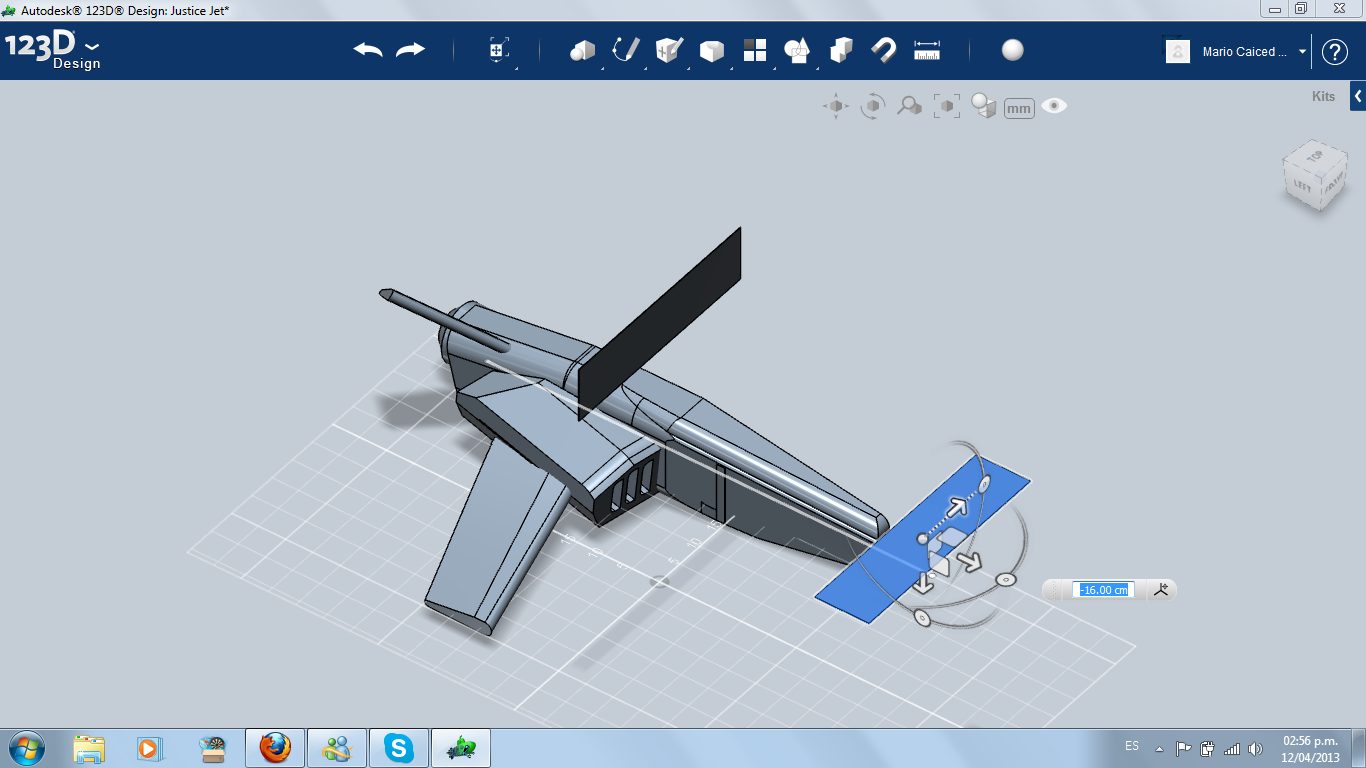
Task: Click the forward move arrow on the manipulator
Action: coord(957,509)
